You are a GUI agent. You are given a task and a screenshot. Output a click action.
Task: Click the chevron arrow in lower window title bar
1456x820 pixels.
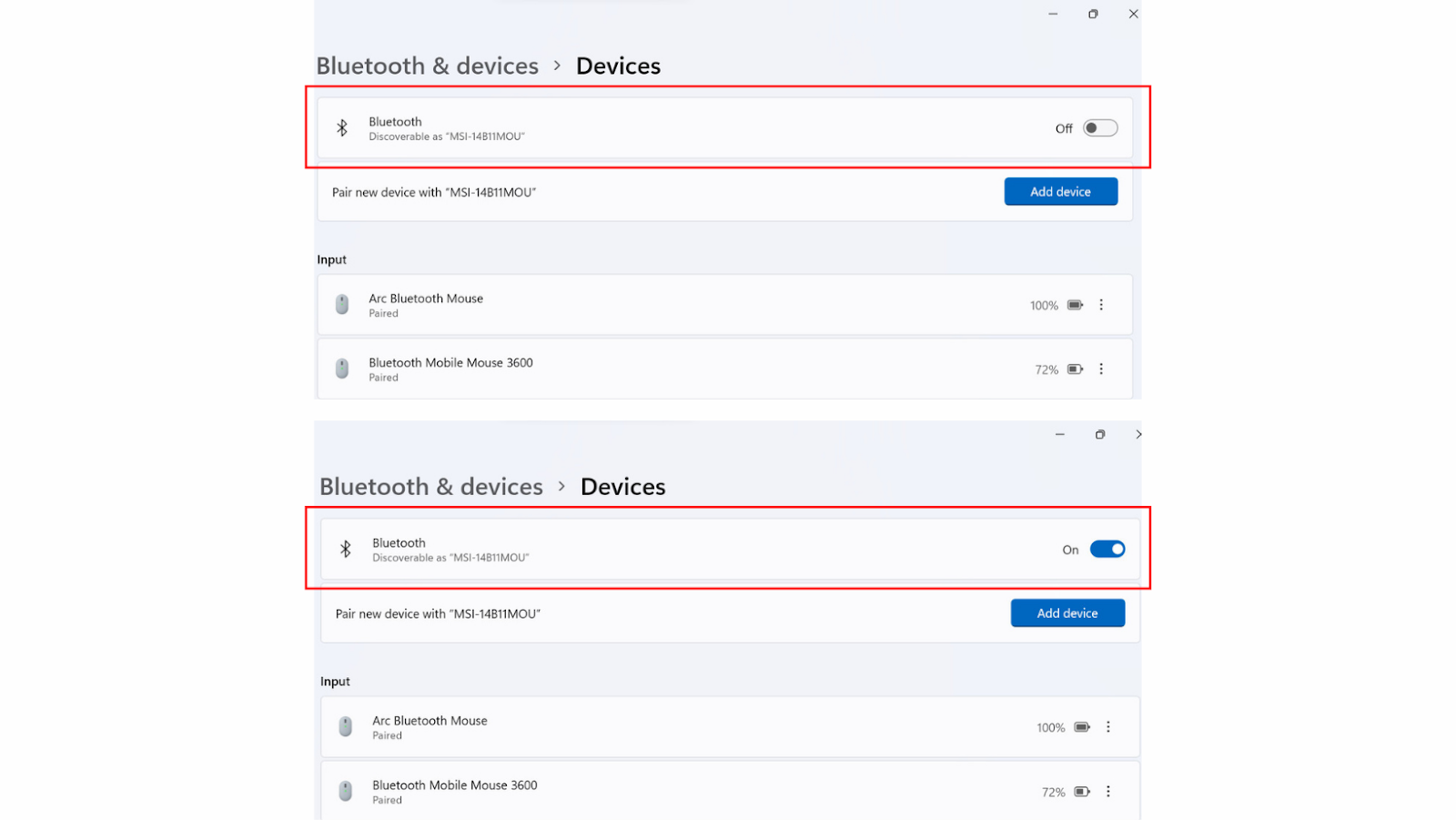(x=1138, y=434)
